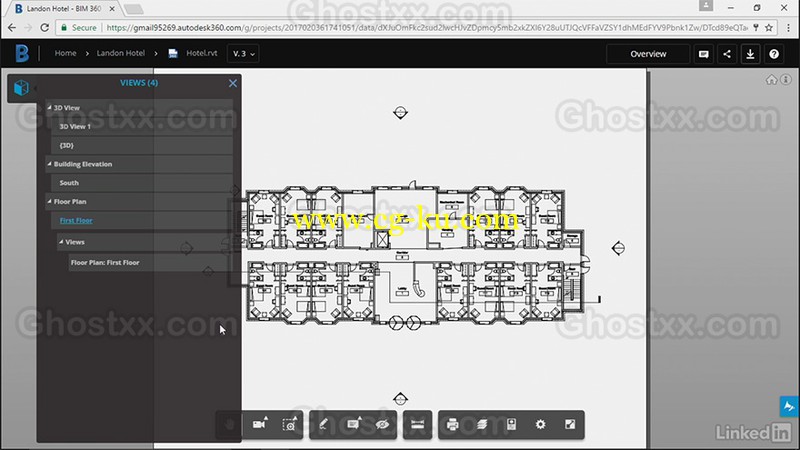Image resolution: width=800 pixels, height=450 pixels.
Task: Go to Landon Hotel breadcrumb
Action: [x=120, y=53]
